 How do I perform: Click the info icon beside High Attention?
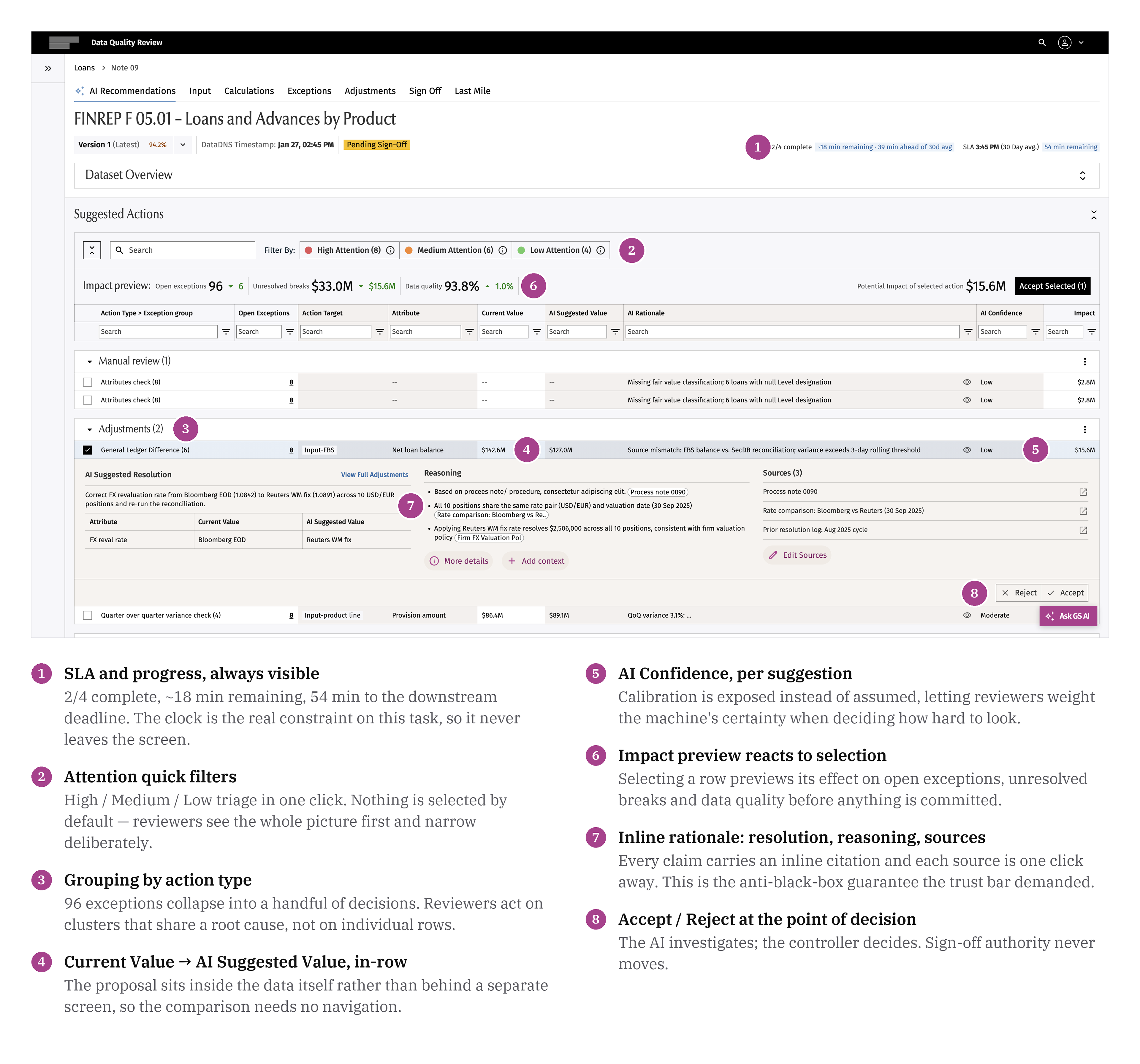pos(390,250)
